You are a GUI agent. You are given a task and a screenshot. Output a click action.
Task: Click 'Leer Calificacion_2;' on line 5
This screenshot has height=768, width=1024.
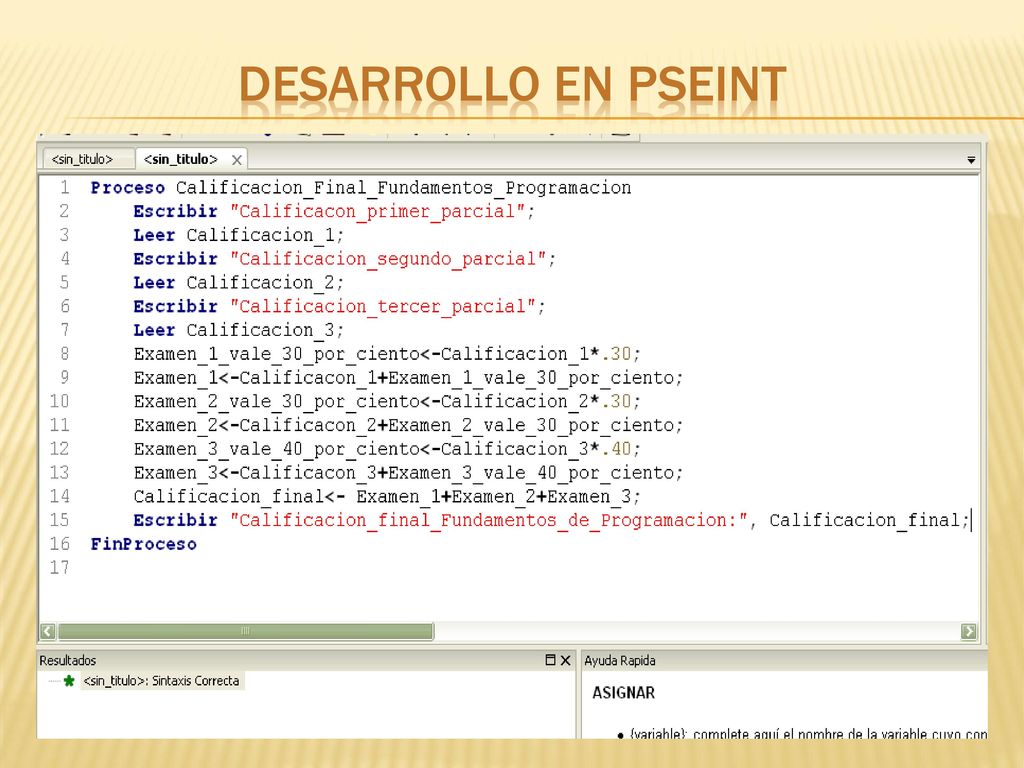pos(238,283)
